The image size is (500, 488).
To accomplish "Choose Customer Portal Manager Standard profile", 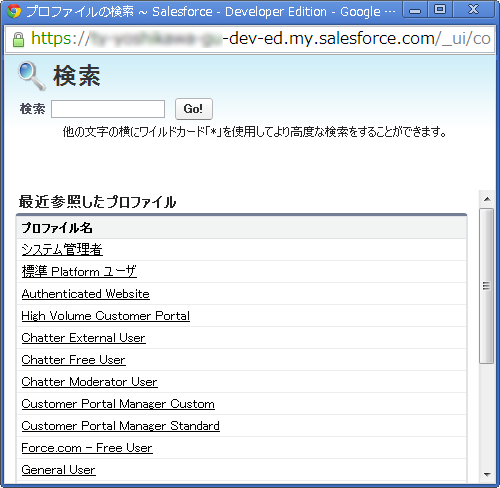I will click(120, 426).
